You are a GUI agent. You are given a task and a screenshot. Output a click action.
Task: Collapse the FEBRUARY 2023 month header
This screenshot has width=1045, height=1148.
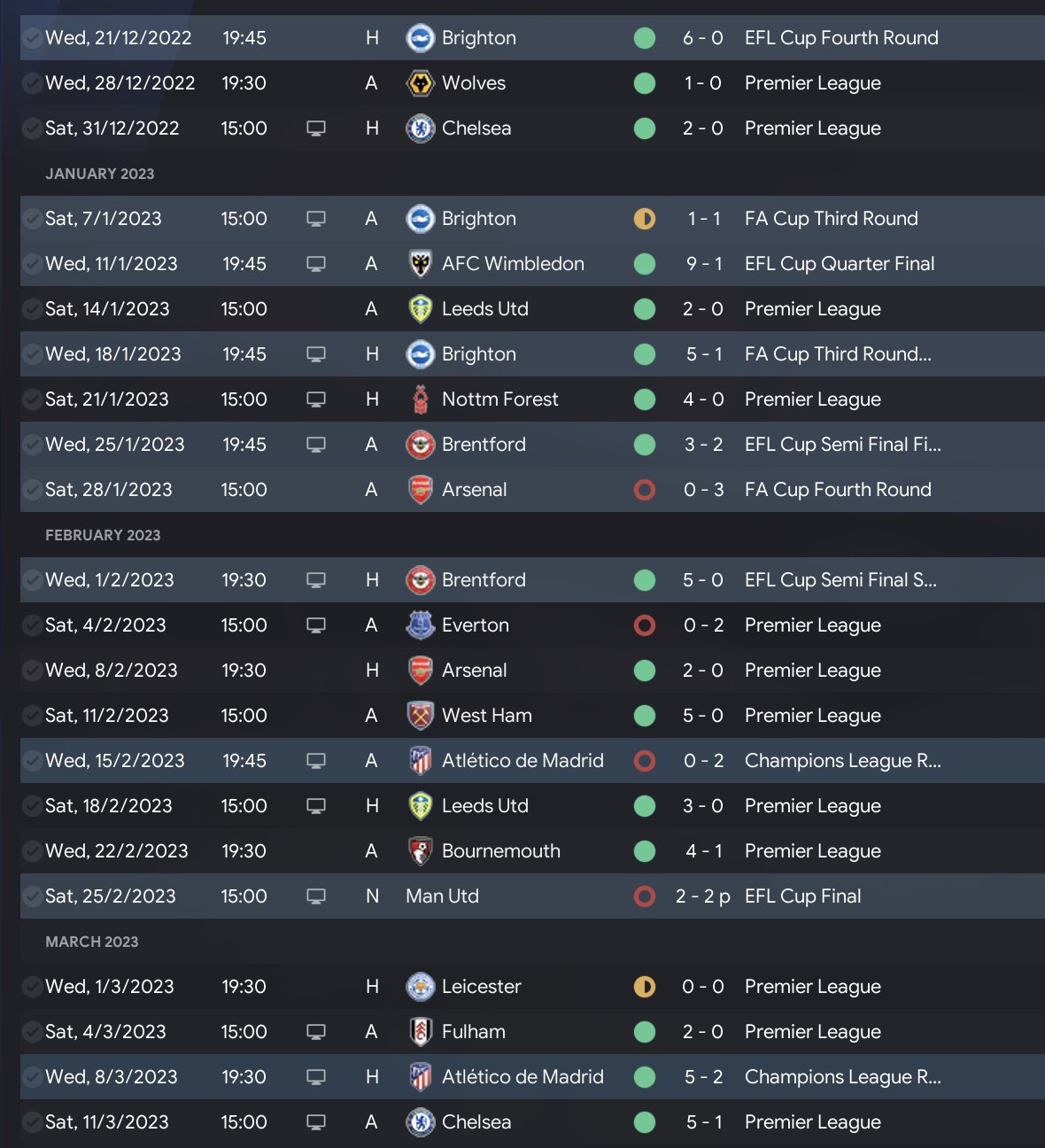click(103, 535)
